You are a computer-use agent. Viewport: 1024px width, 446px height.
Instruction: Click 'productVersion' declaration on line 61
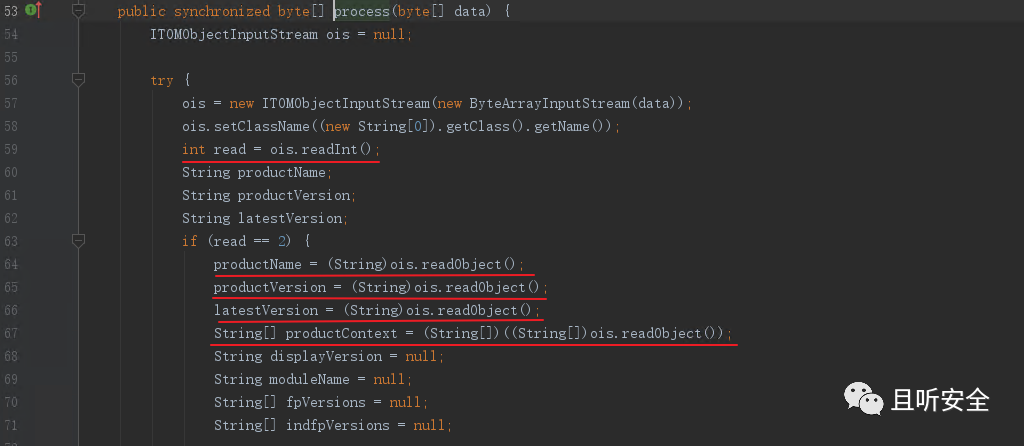294,195
